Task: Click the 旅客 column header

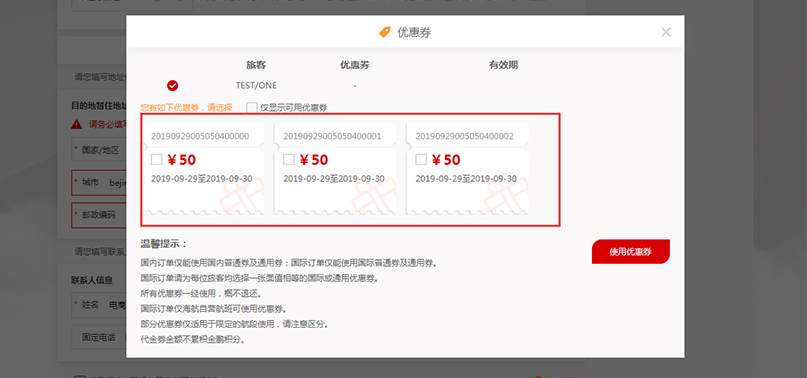Action: click(x=256, y=65)
